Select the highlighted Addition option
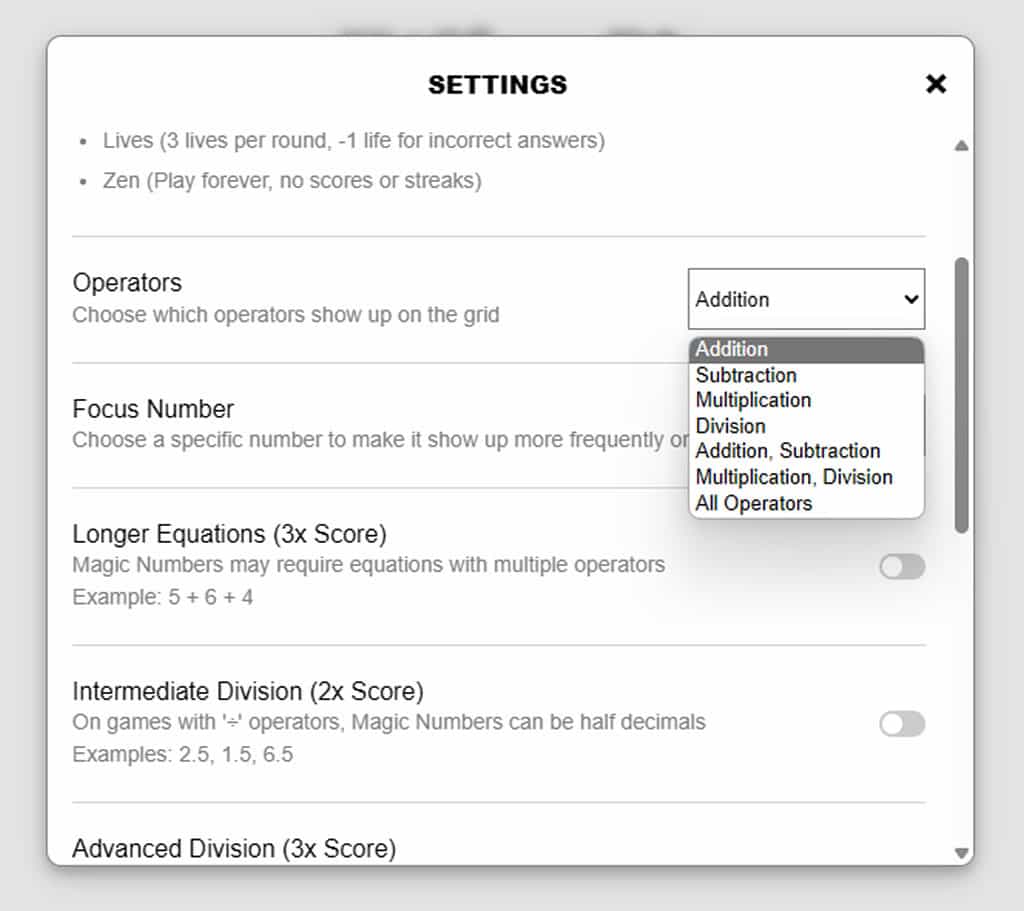 [806, 349]
